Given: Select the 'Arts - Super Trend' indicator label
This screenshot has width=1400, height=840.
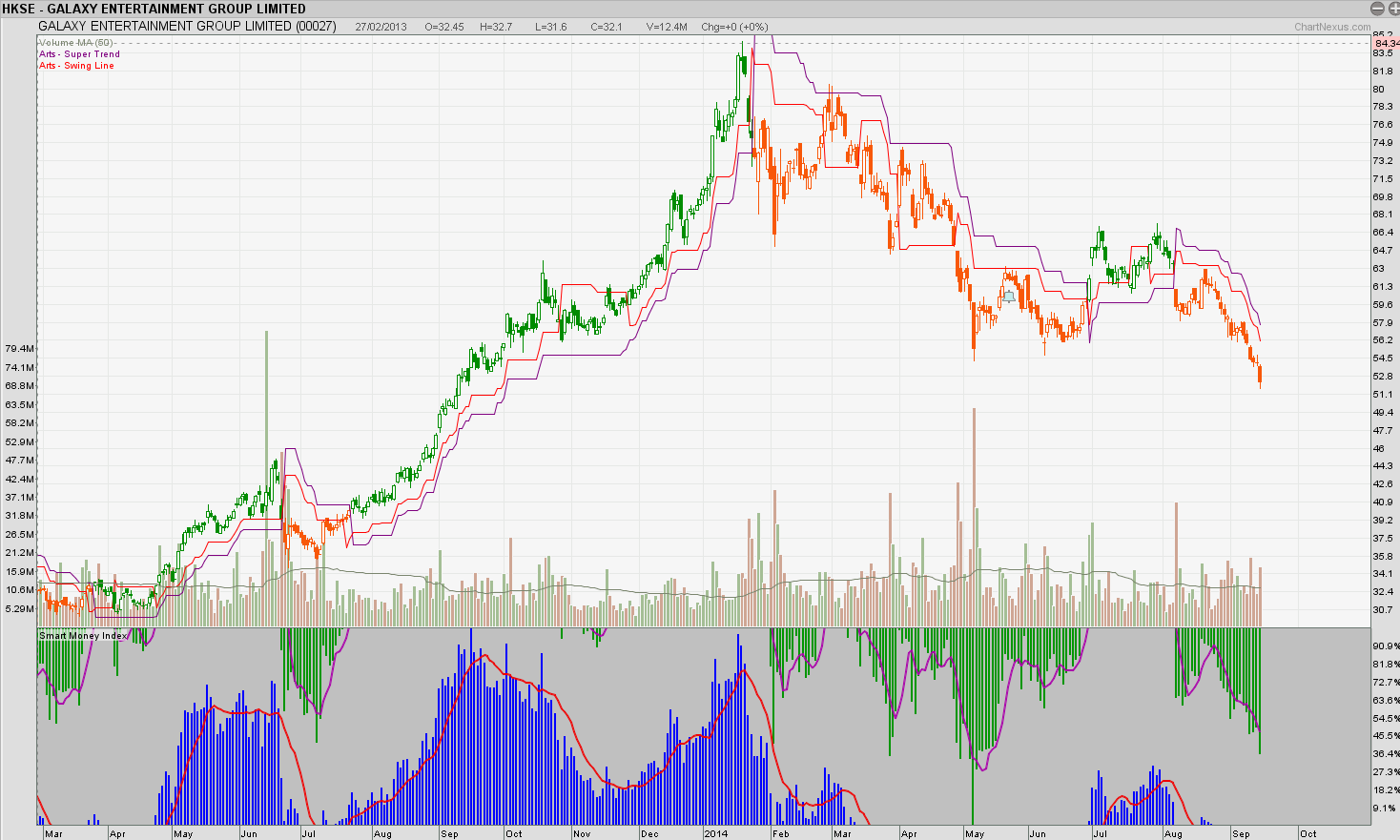Looking at the screenshot, I should (x=80, y=54).
